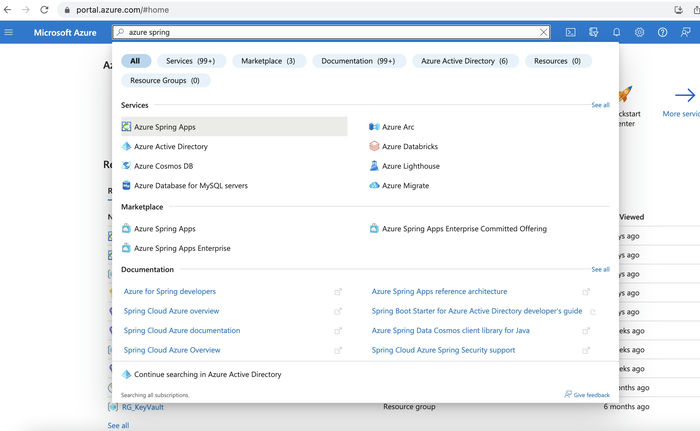This screenshot has height=431, width=700.
Task: Select the All filter pill
Action: point(135,61)
